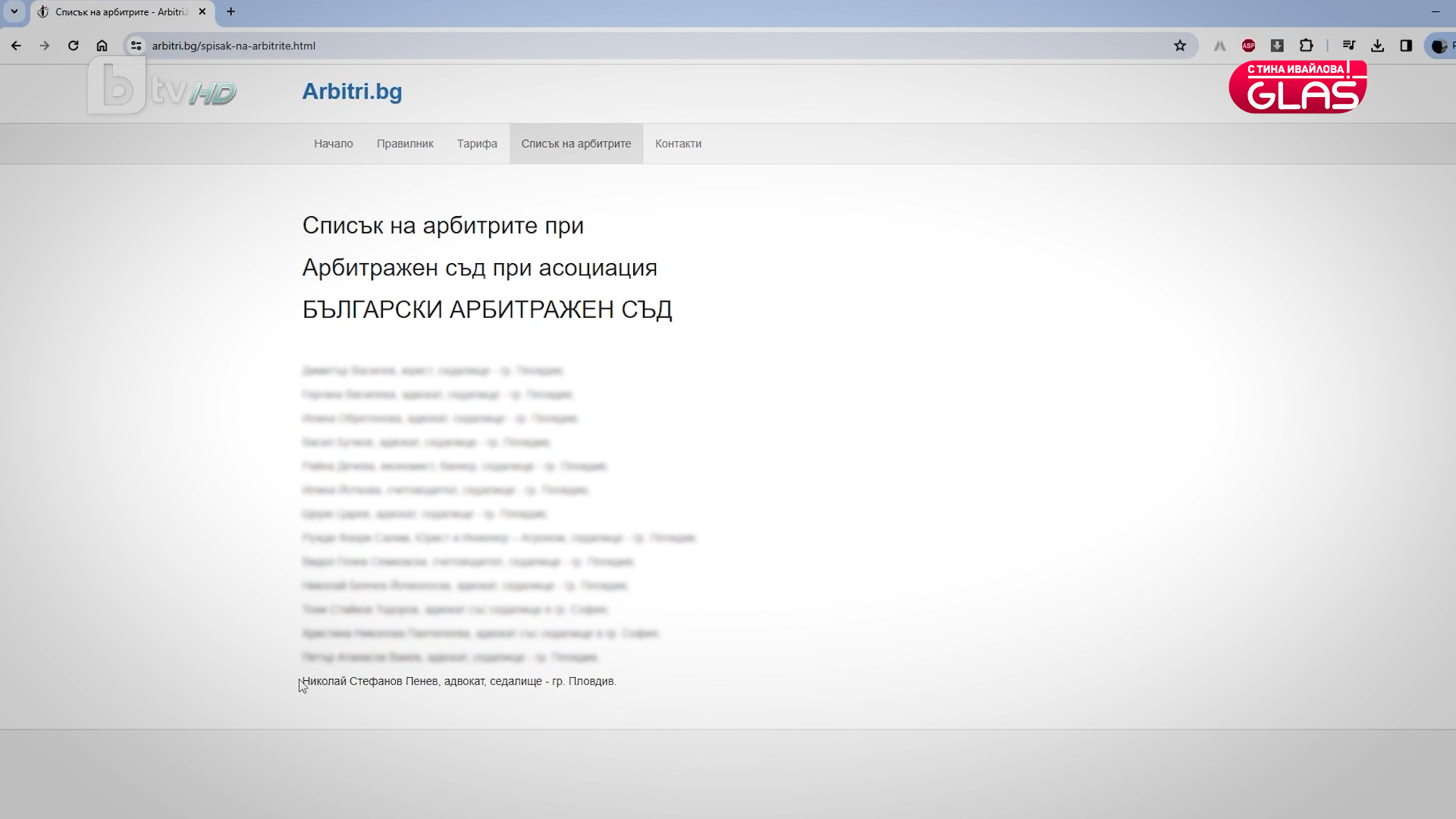Open the Extensions puzzle menu

point(1306,45)
